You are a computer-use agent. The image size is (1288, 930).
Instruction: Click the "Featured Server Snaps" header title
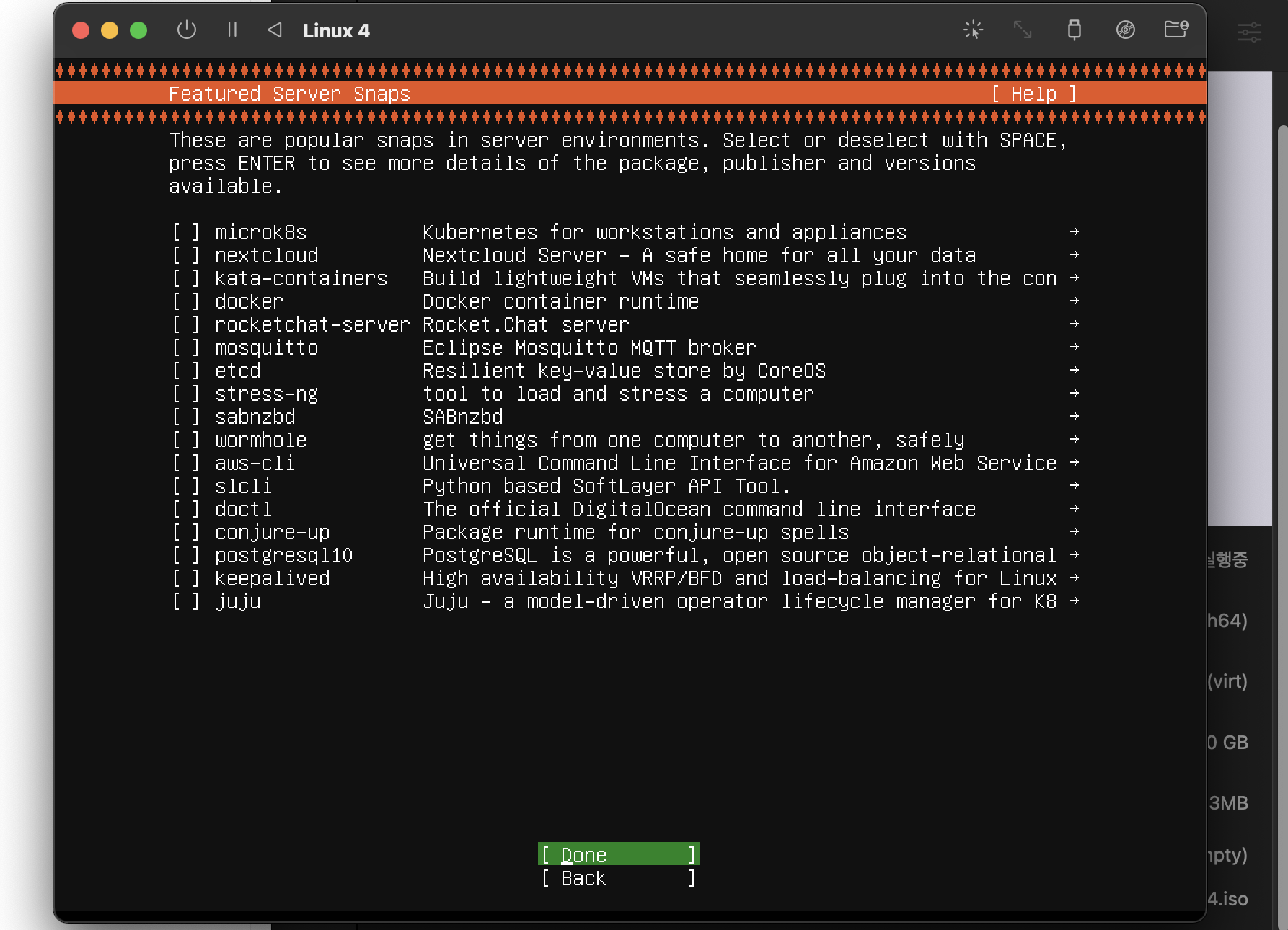click(x=289, y=94)
